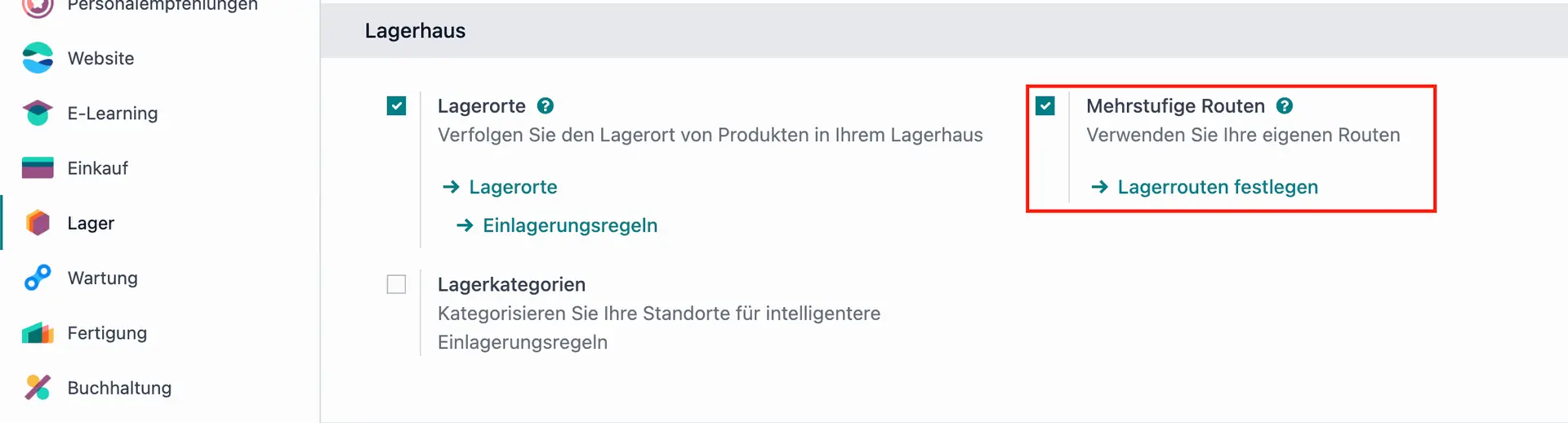1568x423 pixels.
Task: Open the E-Learning graduation cap icon
Action: point(38,113)
